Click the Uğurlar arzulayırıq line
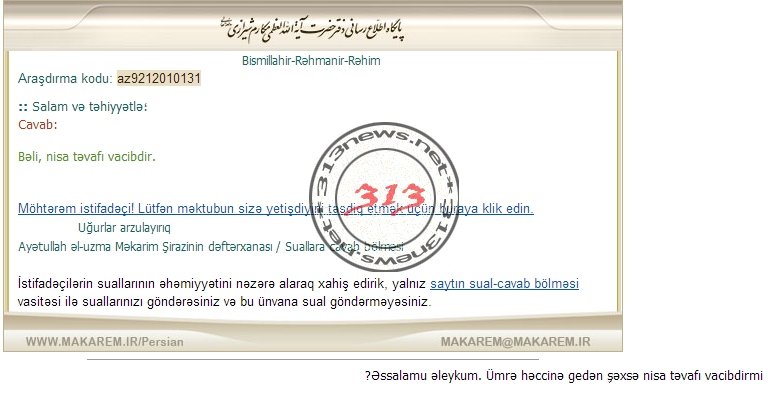 (124, 228)
